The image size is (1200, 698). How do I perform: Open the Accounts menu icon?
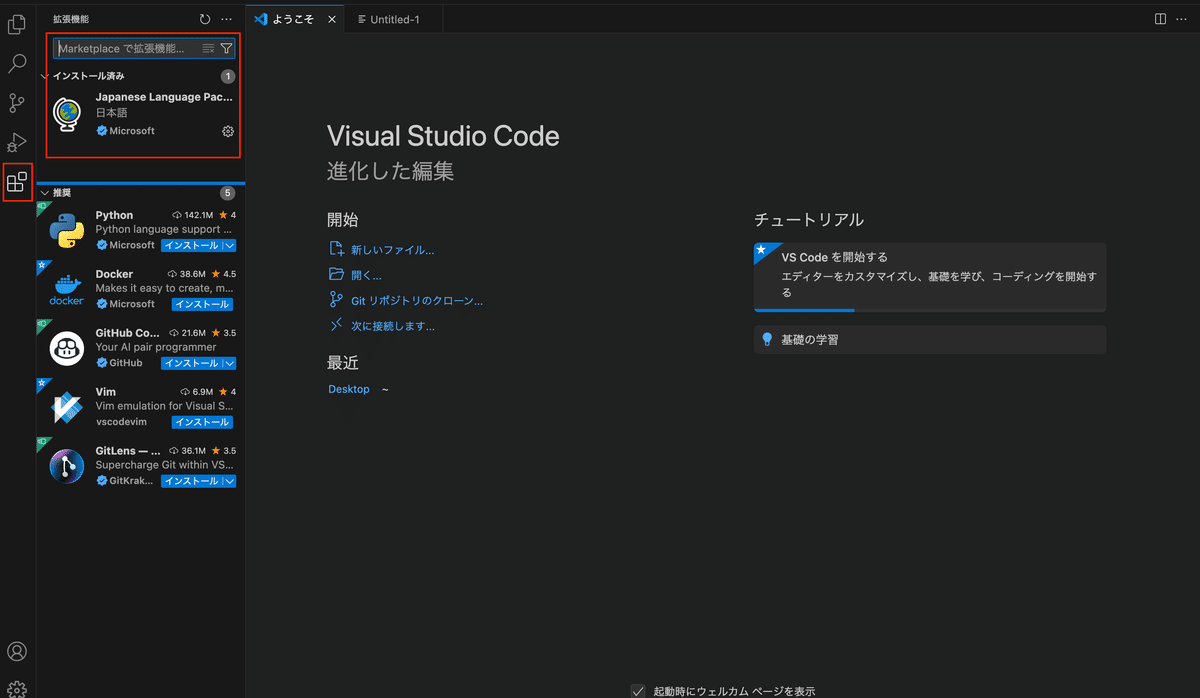pyautogui.click(x=17, y=652)
